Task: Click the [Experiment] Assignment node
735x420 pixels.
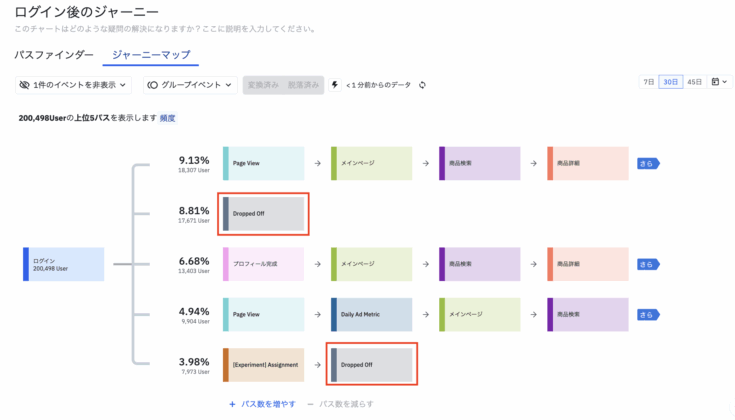Action: coord(263,365)
